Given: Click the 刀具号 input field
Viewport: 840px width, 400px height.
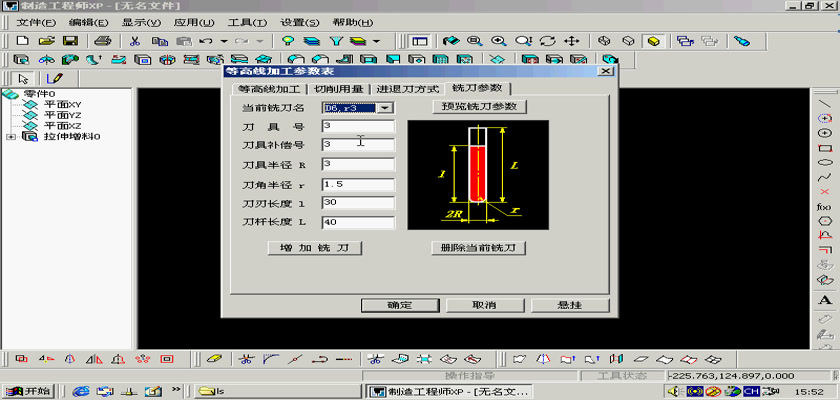Looking at the screenshot, I should click(358, 126).
